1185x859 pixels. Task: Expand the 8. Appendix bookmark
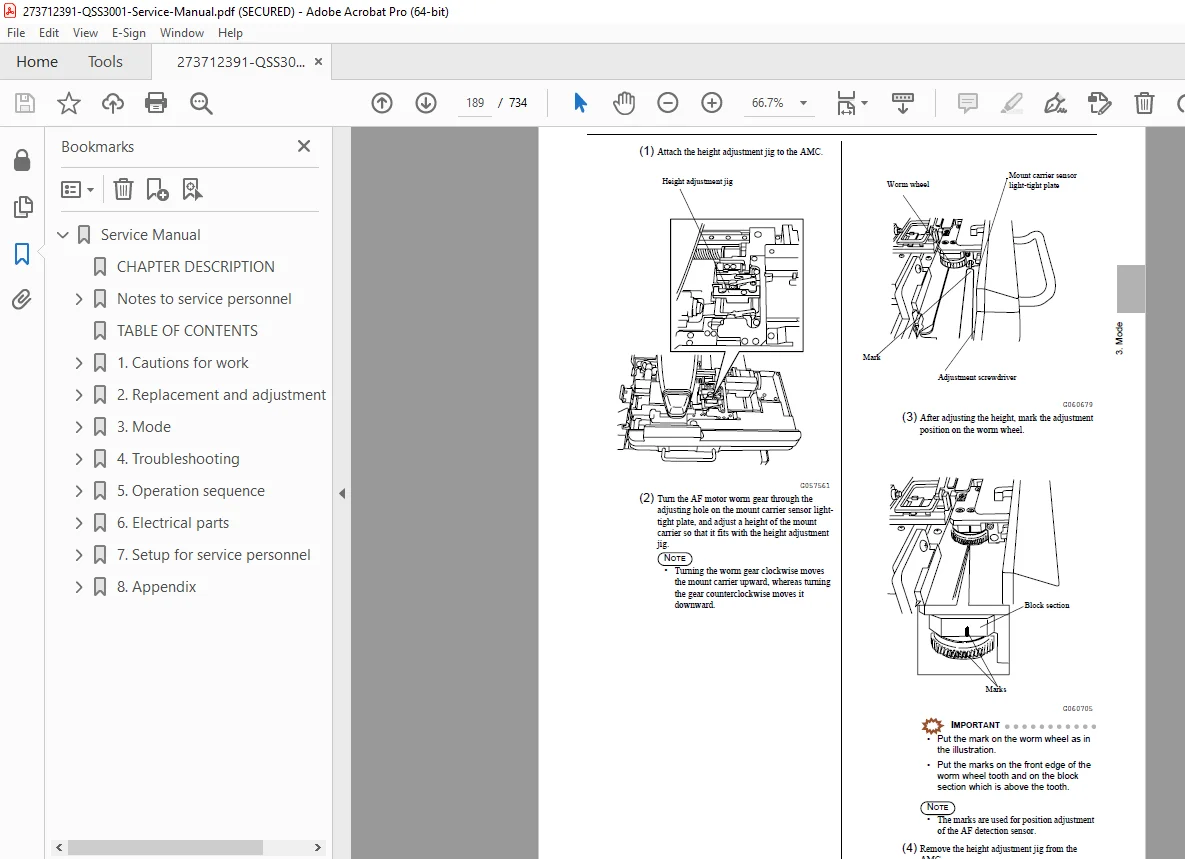(x=79, y=587)
